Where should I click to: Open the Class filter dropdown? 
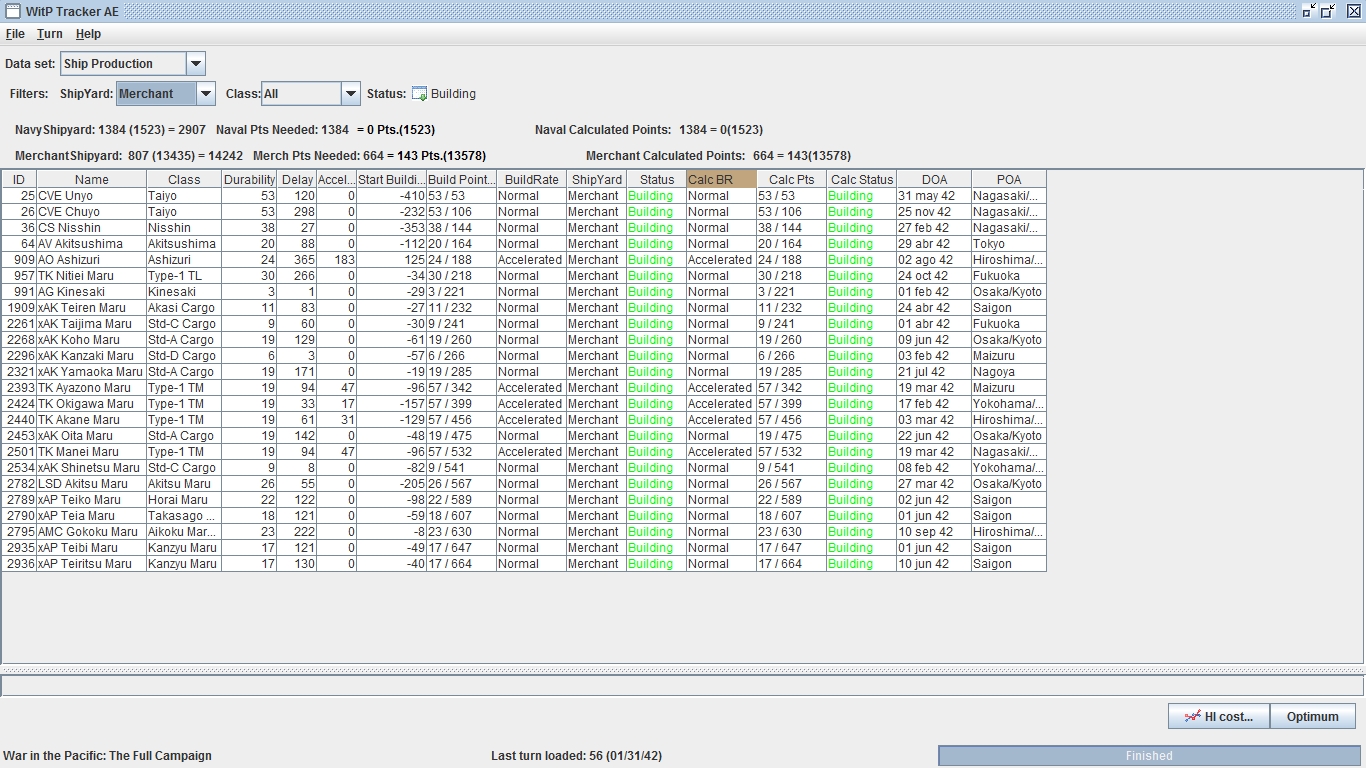[x=350, y=94]
